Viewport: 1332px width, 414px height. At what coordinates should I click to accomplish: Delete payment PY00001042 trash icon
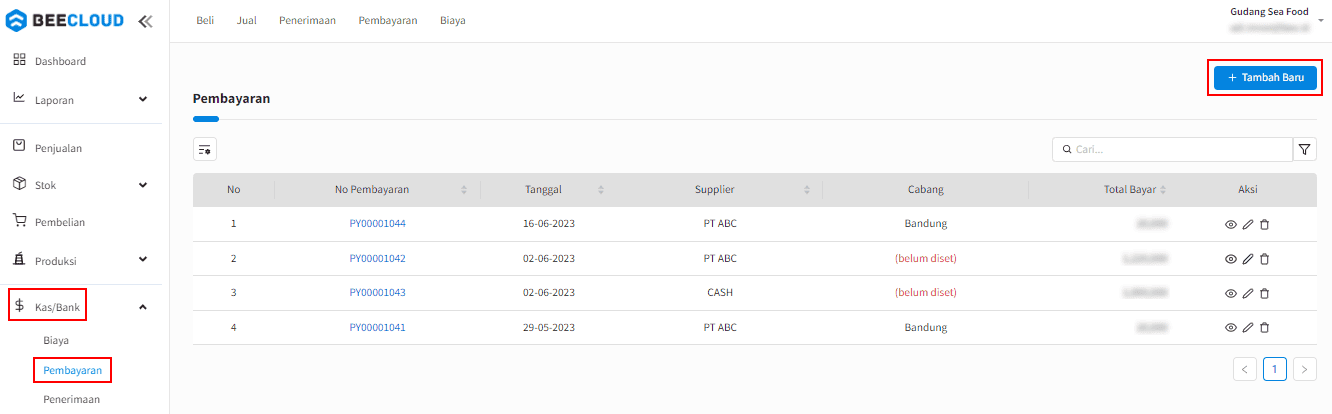point(1264,259)
